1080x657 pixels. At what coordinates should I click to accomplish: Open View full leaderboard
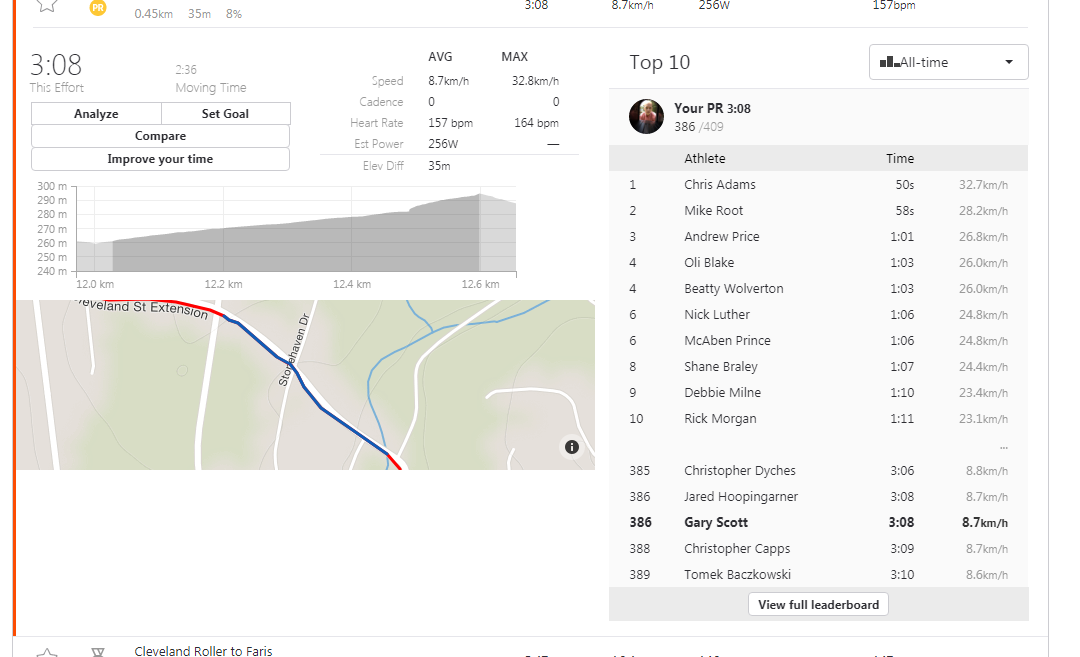[818, 604]
